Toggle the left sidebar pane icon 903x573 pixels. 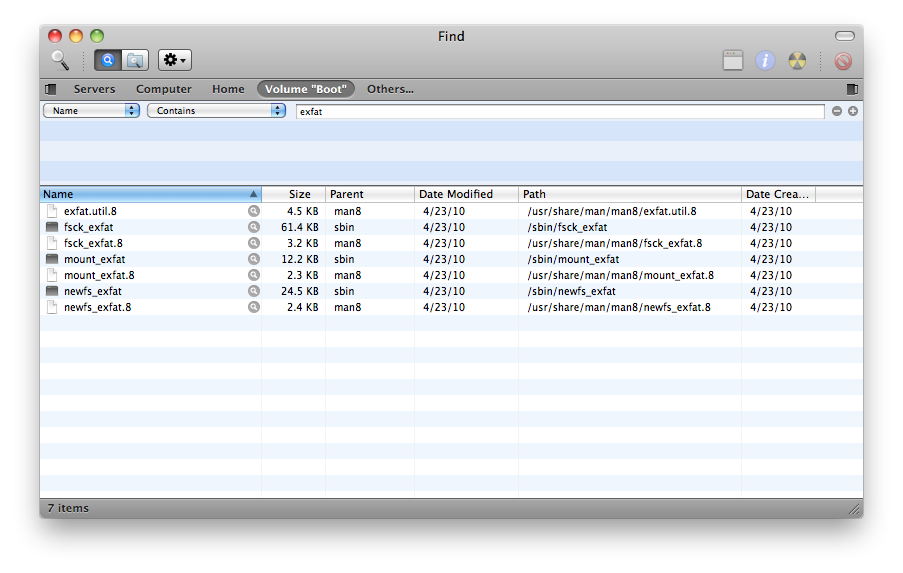(x=51, y=89)
